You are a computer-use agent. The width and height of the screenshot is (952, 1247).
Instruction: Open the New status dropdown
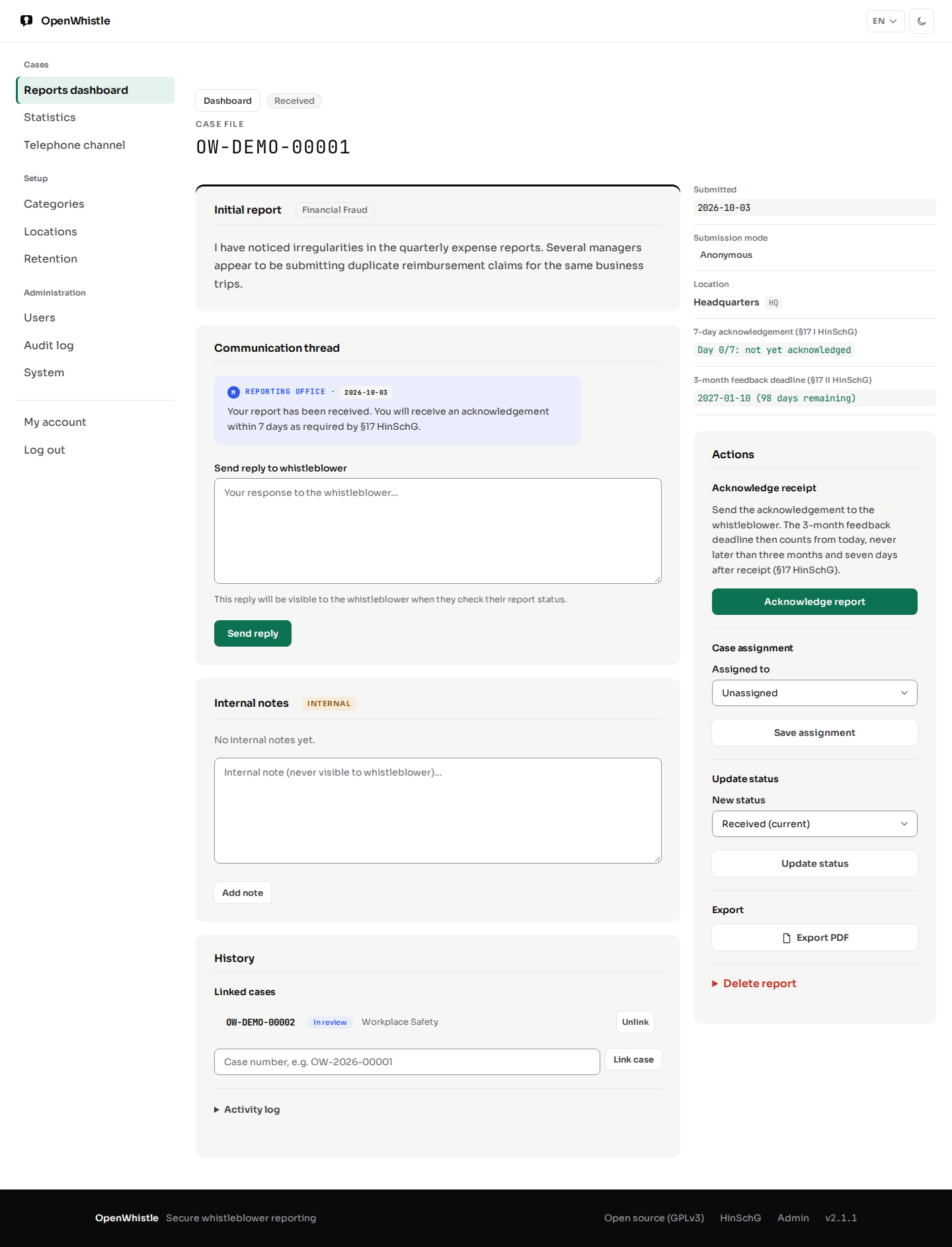coord(814,824)
